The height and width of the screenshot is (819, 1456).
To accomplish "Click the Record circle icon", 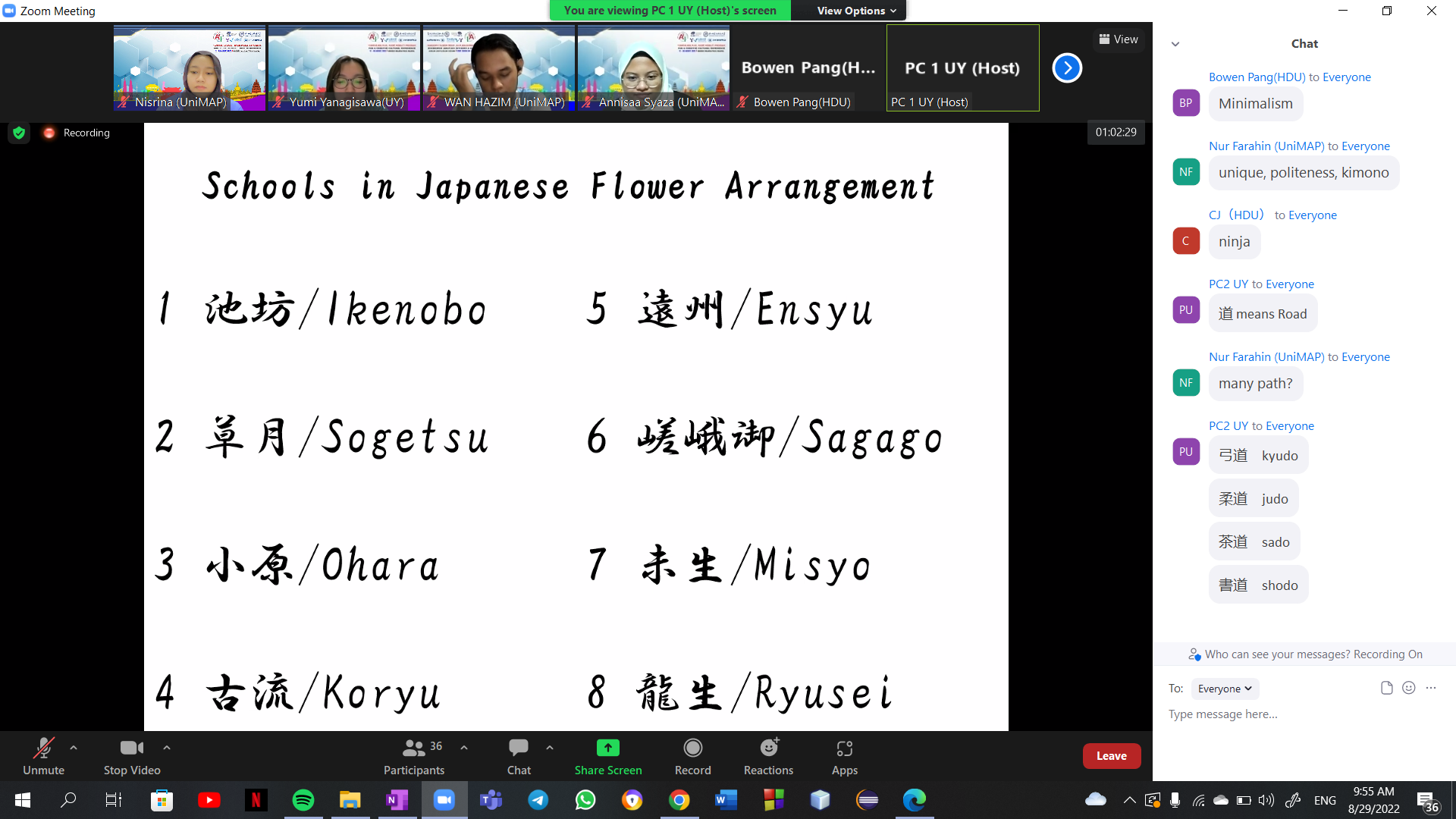I will pyautogui.click(x=692, y=748).
